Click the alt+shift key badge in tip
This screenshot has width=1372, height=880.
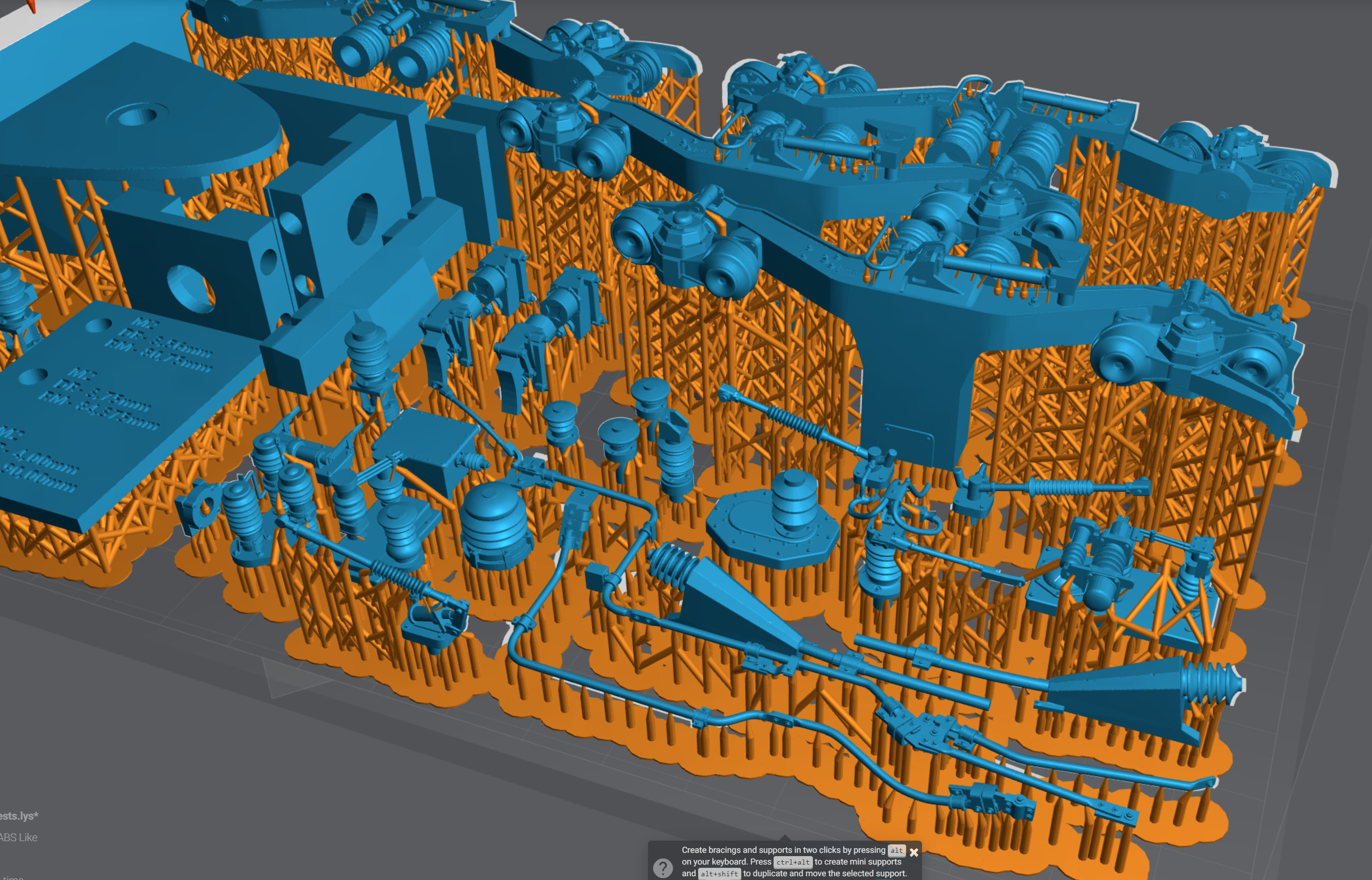tap(719, 874)
